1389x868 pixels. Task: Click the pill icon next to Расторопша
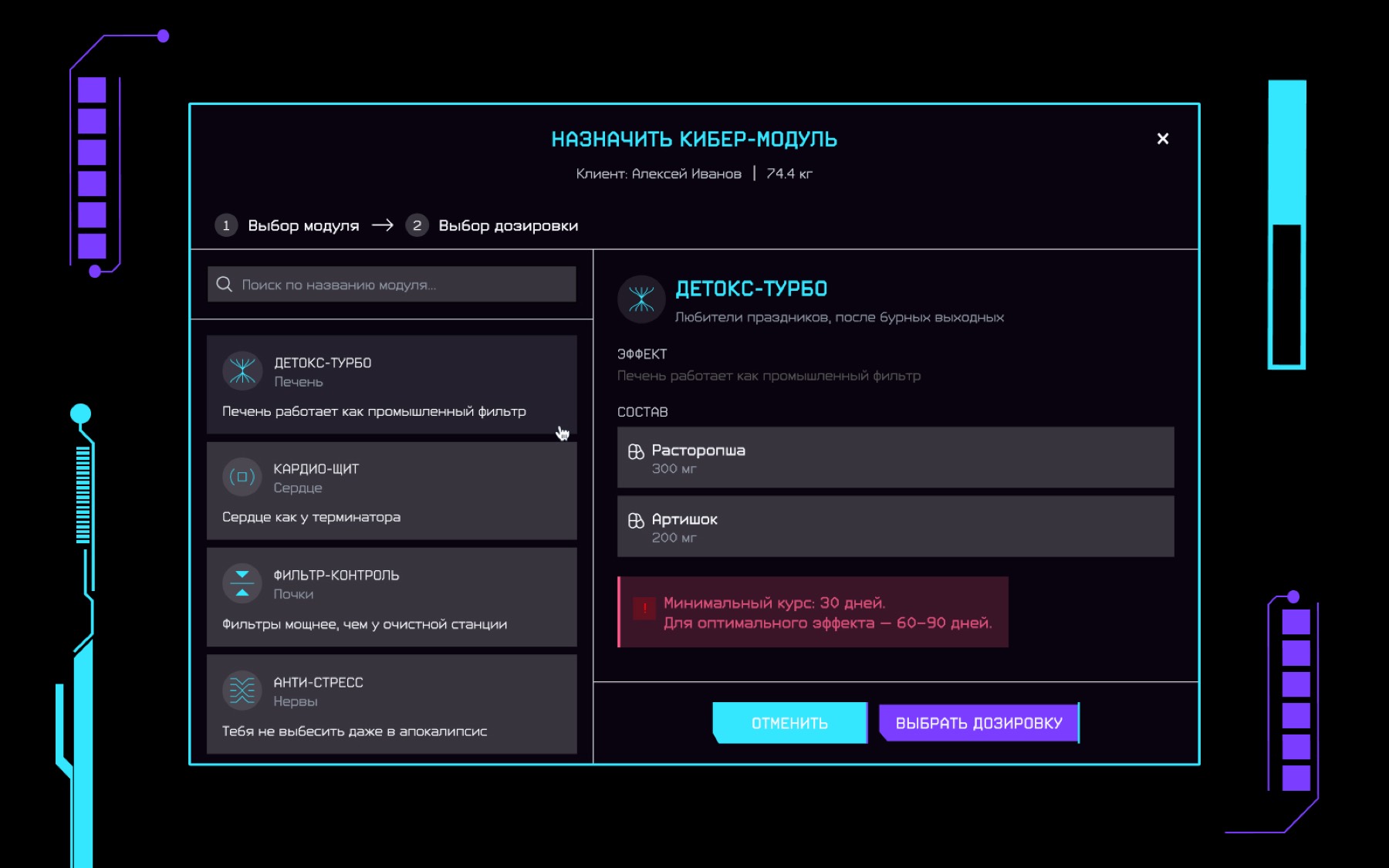point(636,451)
